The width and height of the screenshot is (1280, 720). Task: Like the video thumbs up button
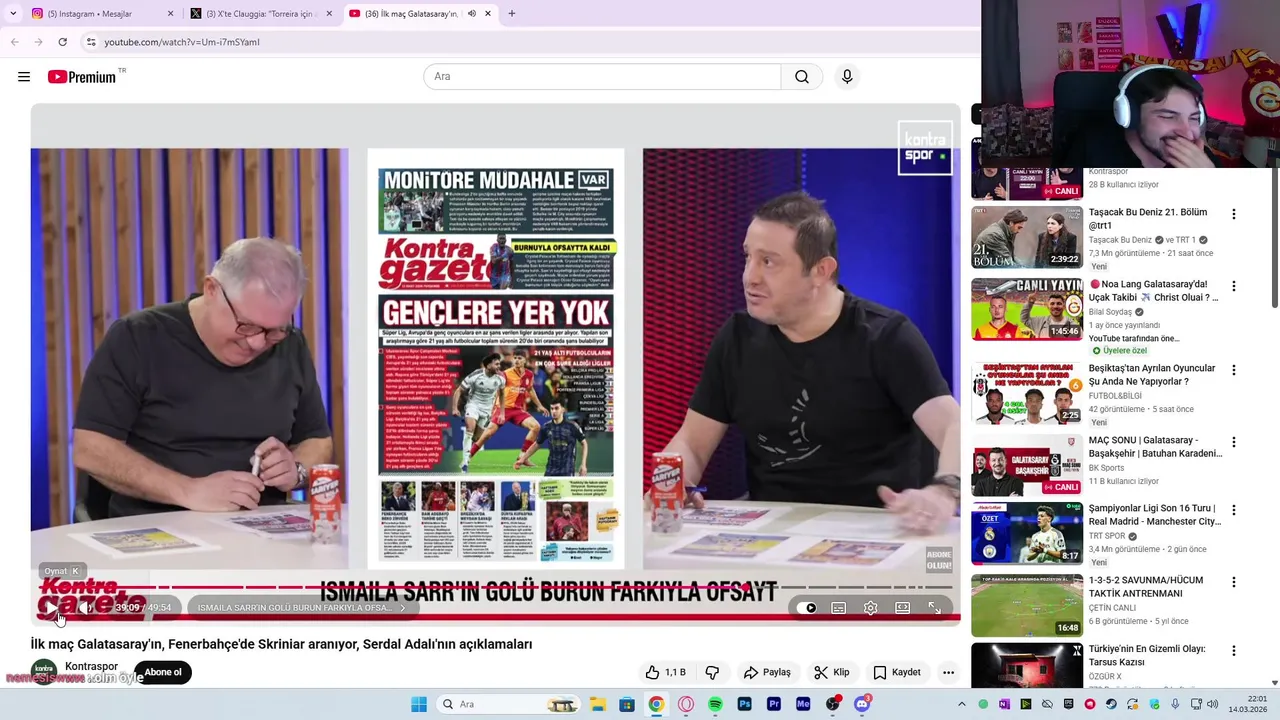[665, 672]
